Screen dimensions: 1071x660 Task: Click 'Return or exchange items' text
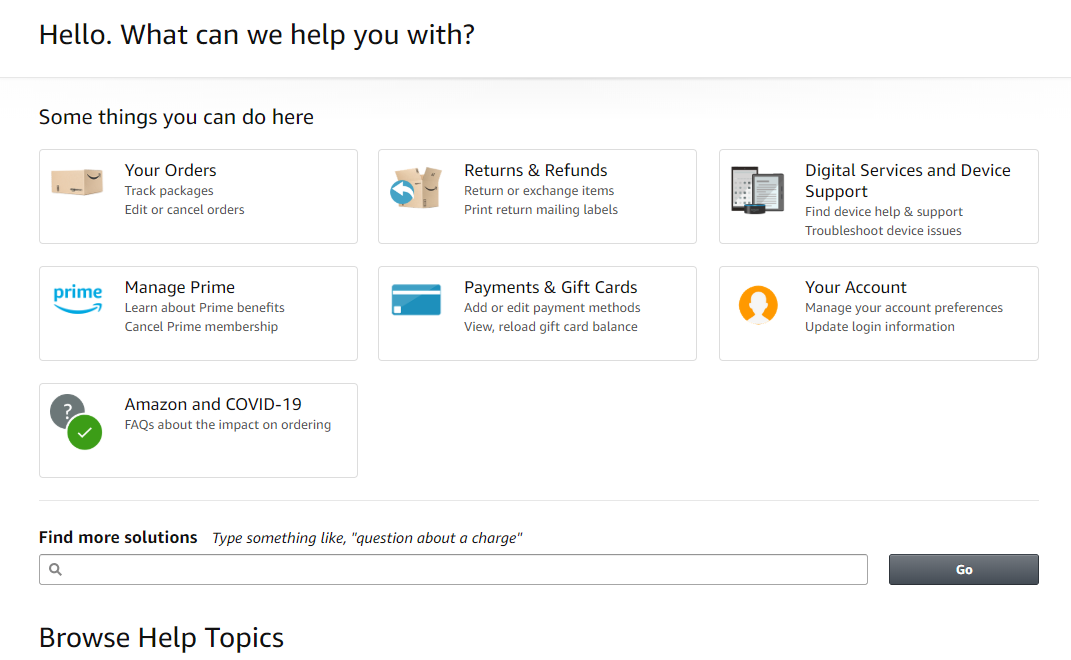(x=539, y=191)
